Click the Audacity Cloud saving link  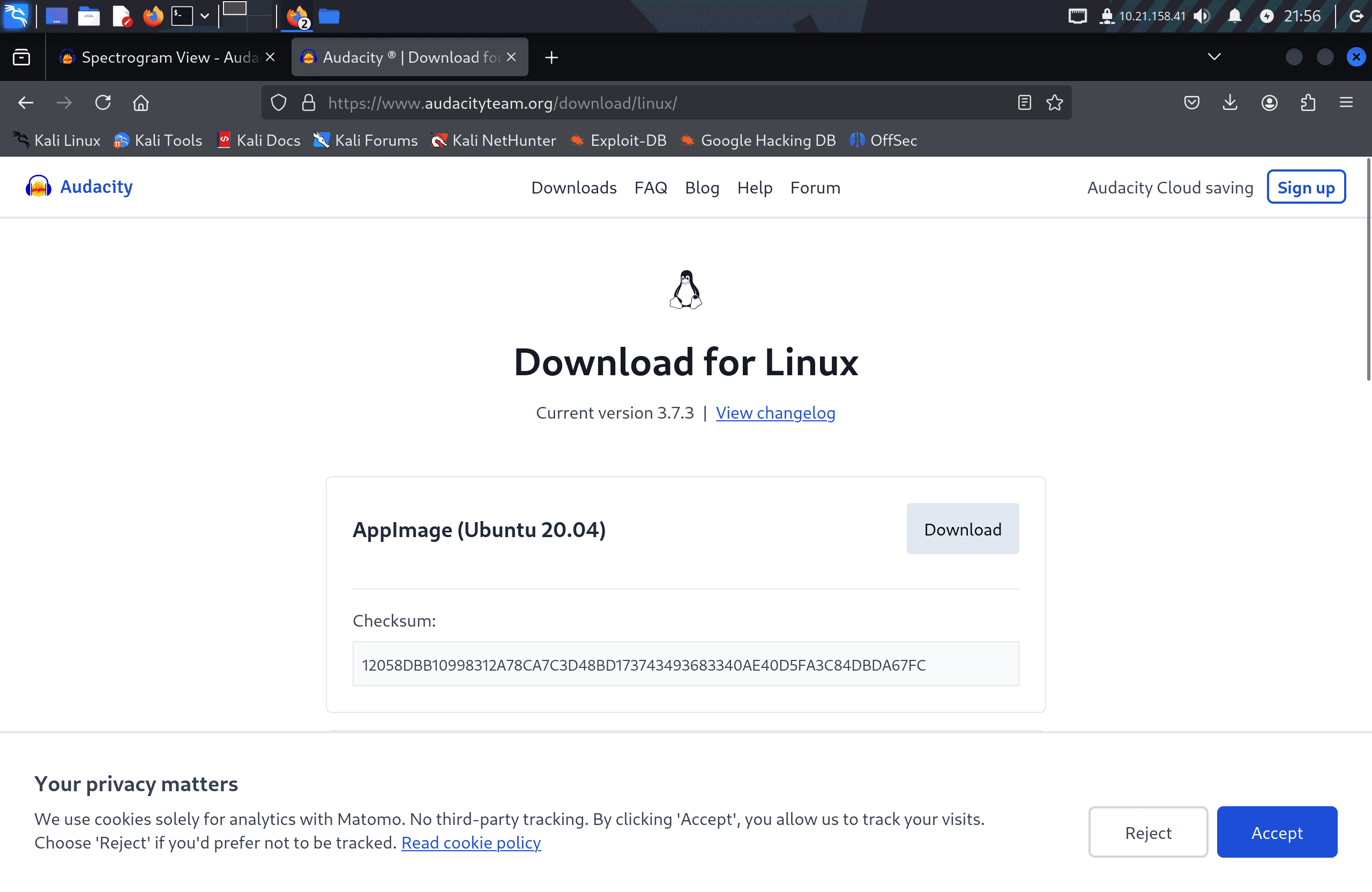(x=1170, y=188)
